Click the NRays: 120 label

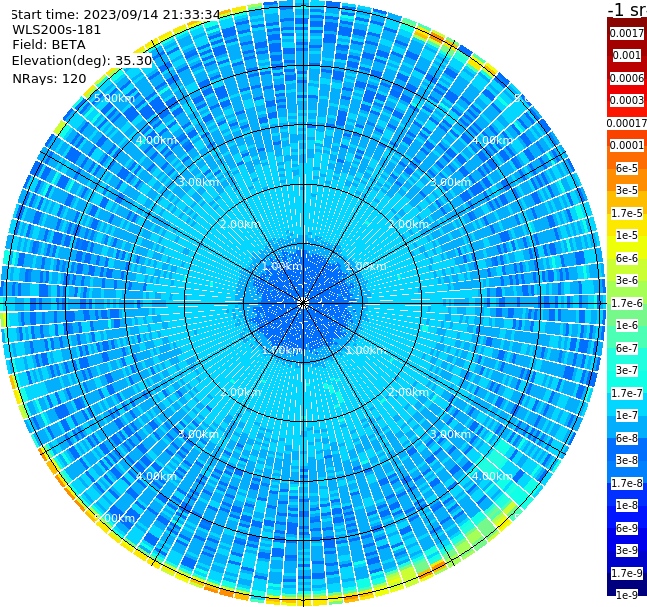click(x=49, y=78)
